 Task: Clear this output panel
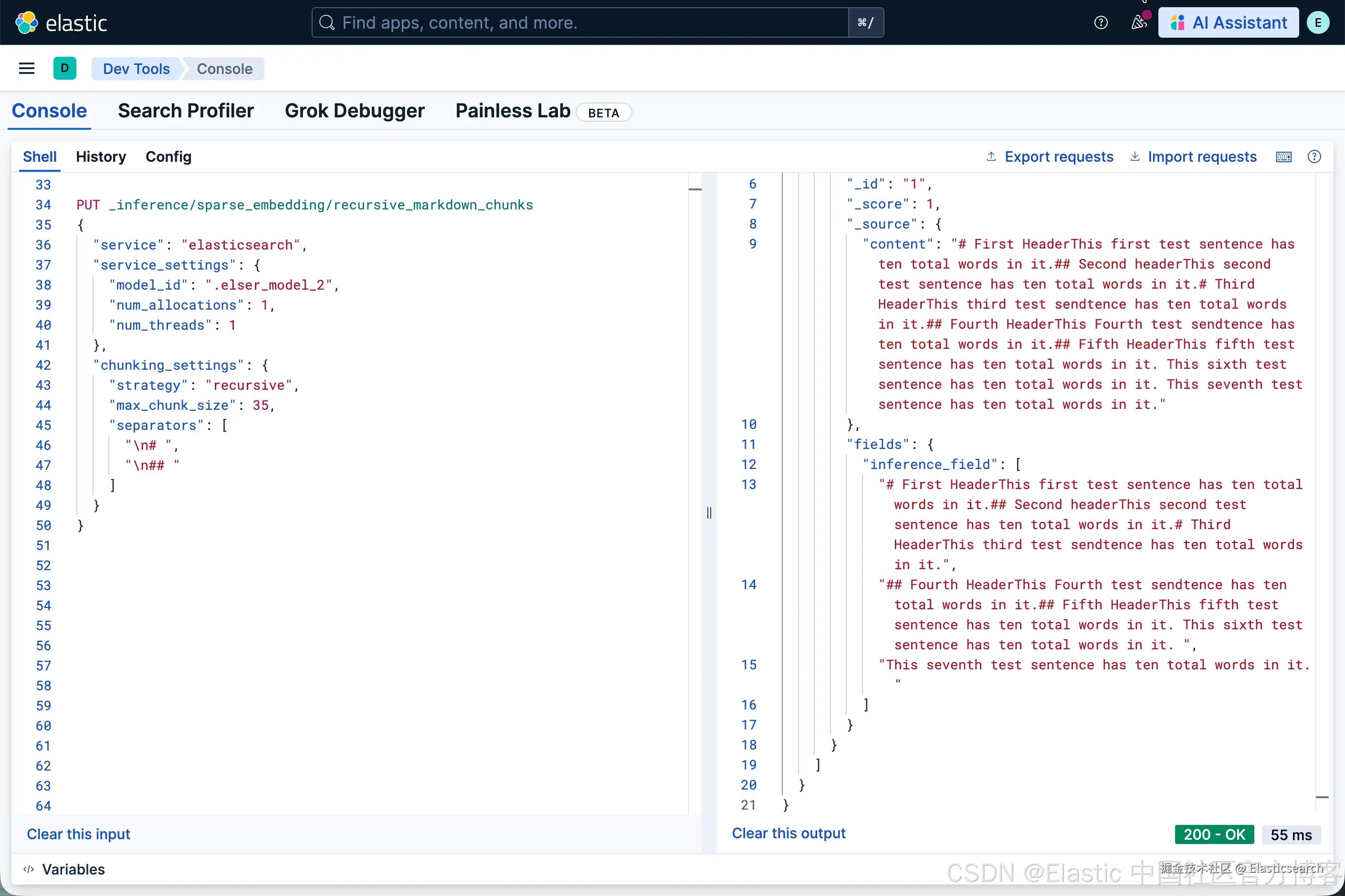tap(788, 833)
